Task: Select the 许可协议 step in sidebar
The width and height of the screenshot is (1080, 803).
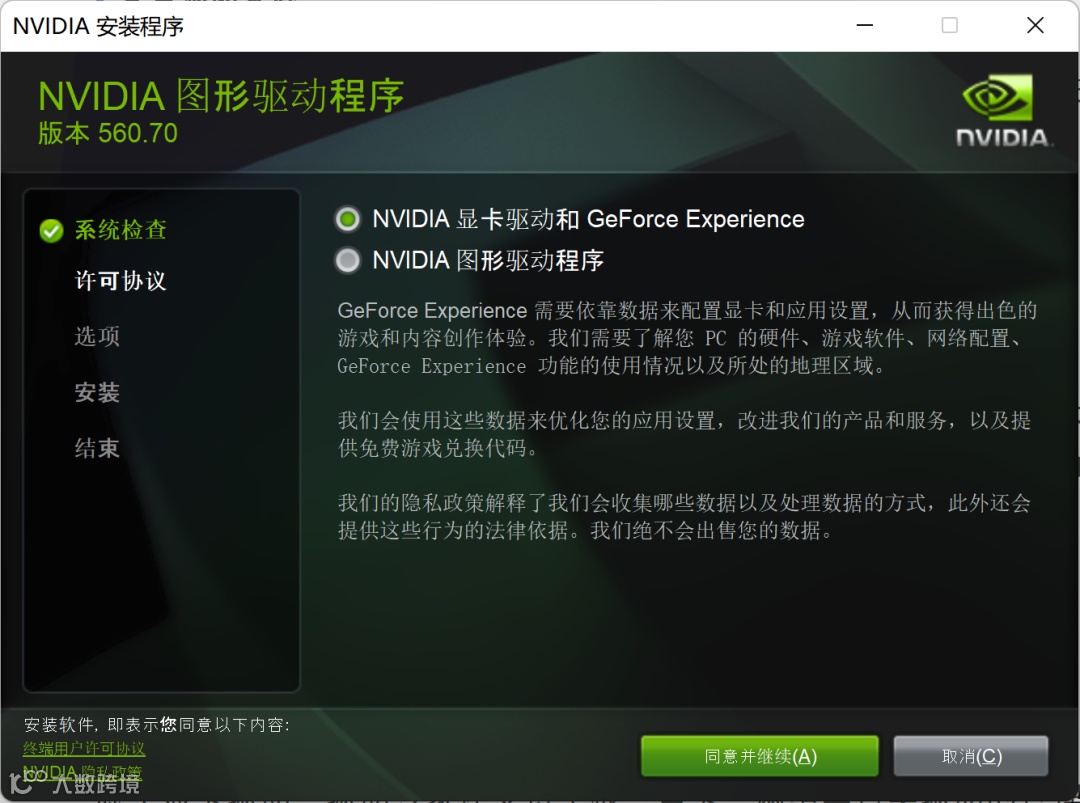Action: click(x=121, y=281)
